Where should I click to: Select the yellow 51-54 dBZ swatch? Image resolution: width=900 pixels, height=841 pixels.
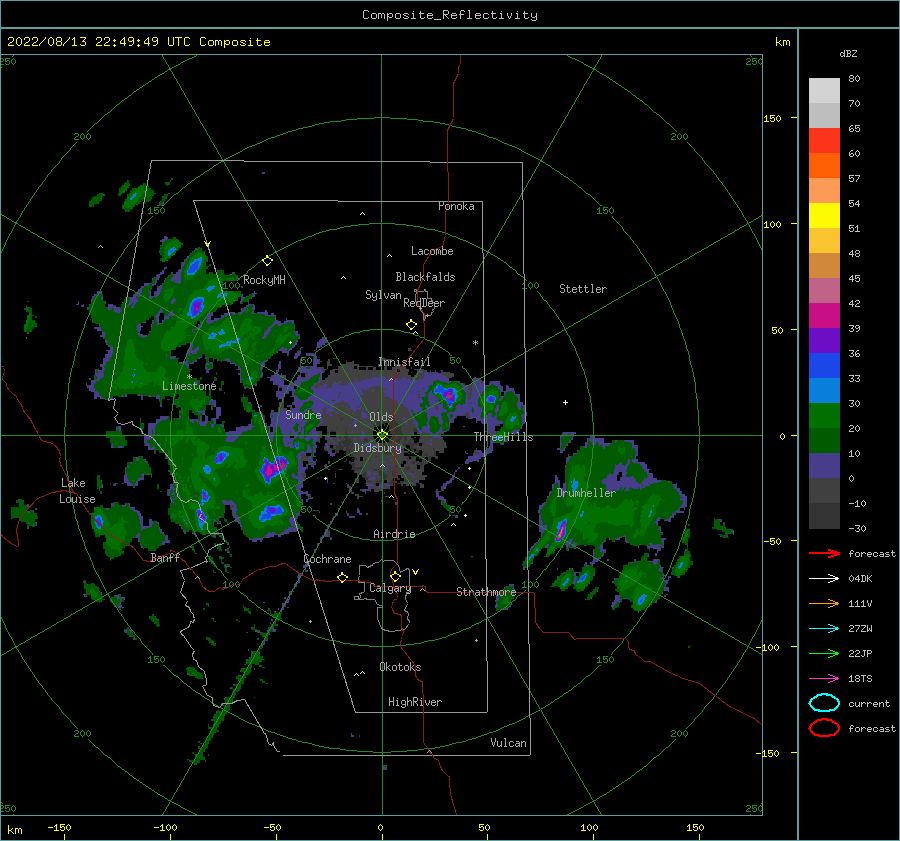824,216
